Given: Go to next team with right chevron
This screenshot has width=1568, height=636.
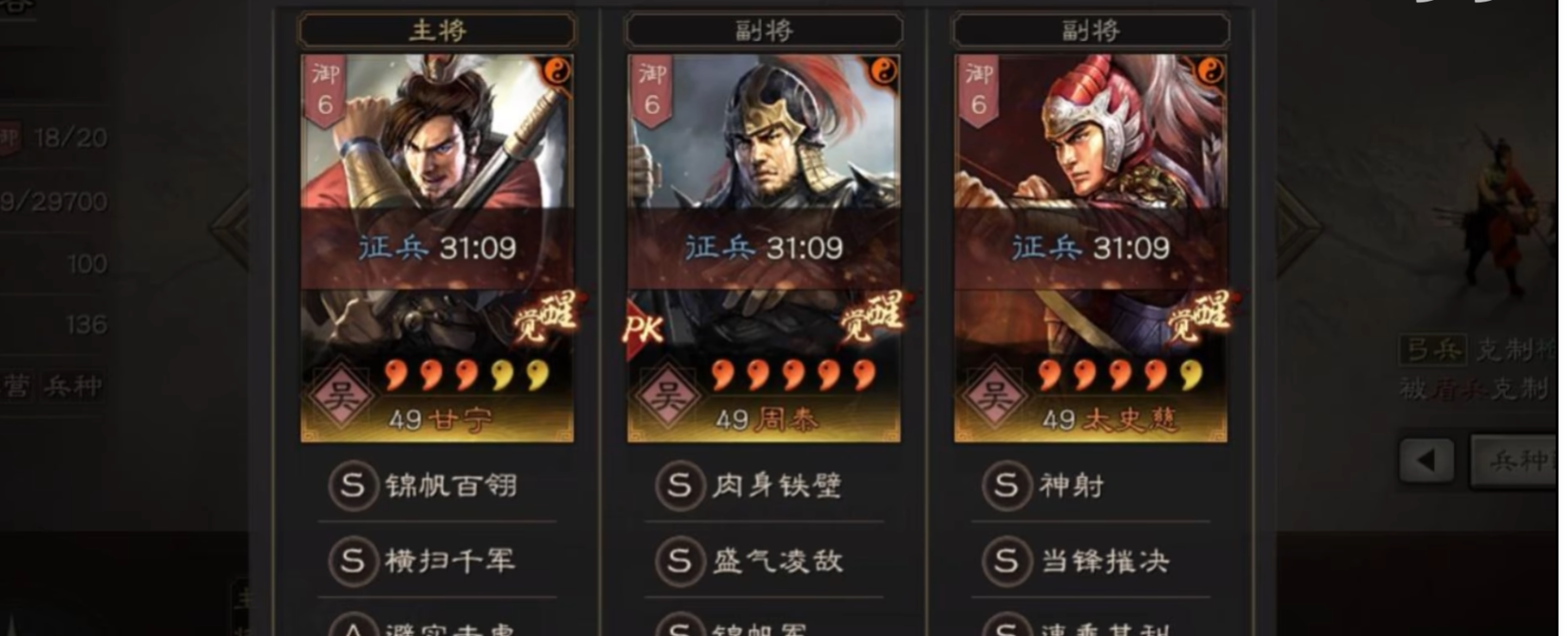Looking at the screenshot, I should [1298, 228].
